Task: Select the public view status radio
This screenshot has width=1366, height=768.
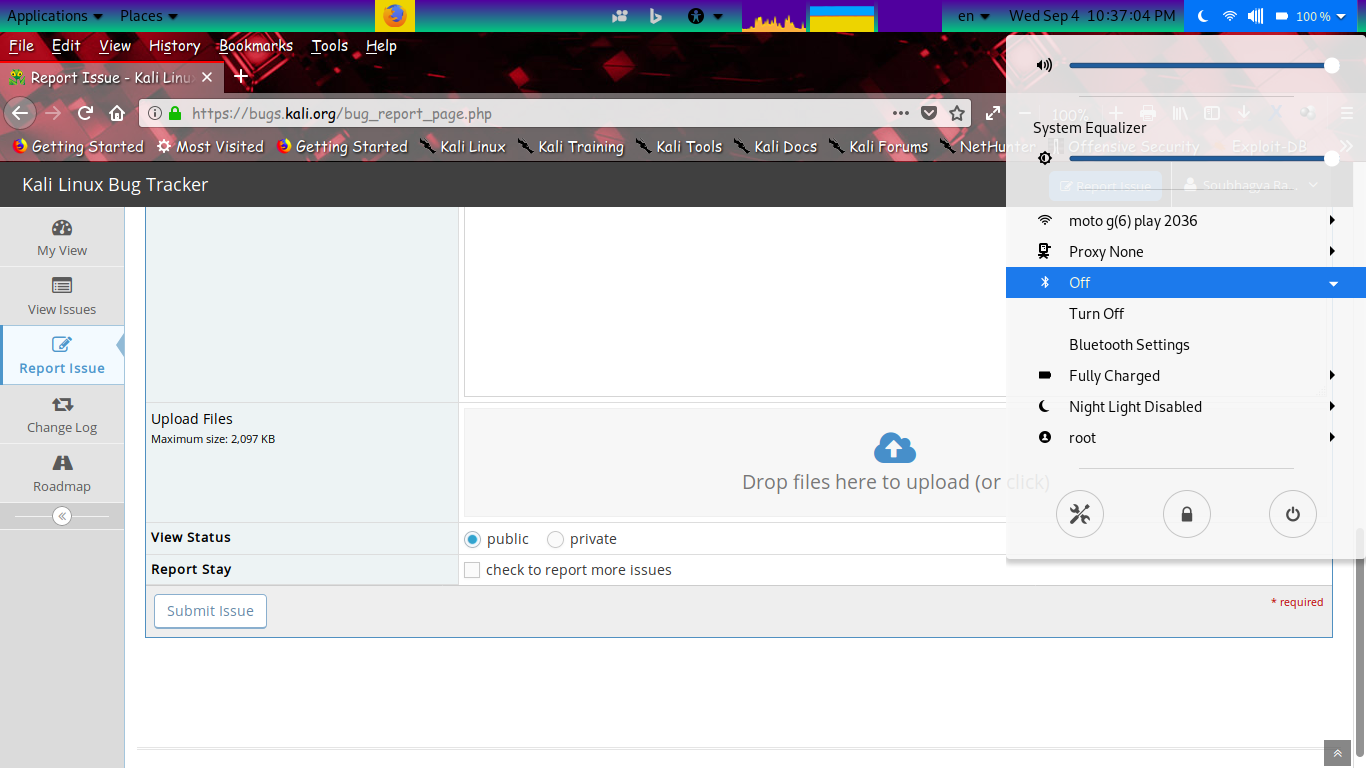Action: (473, 540)
